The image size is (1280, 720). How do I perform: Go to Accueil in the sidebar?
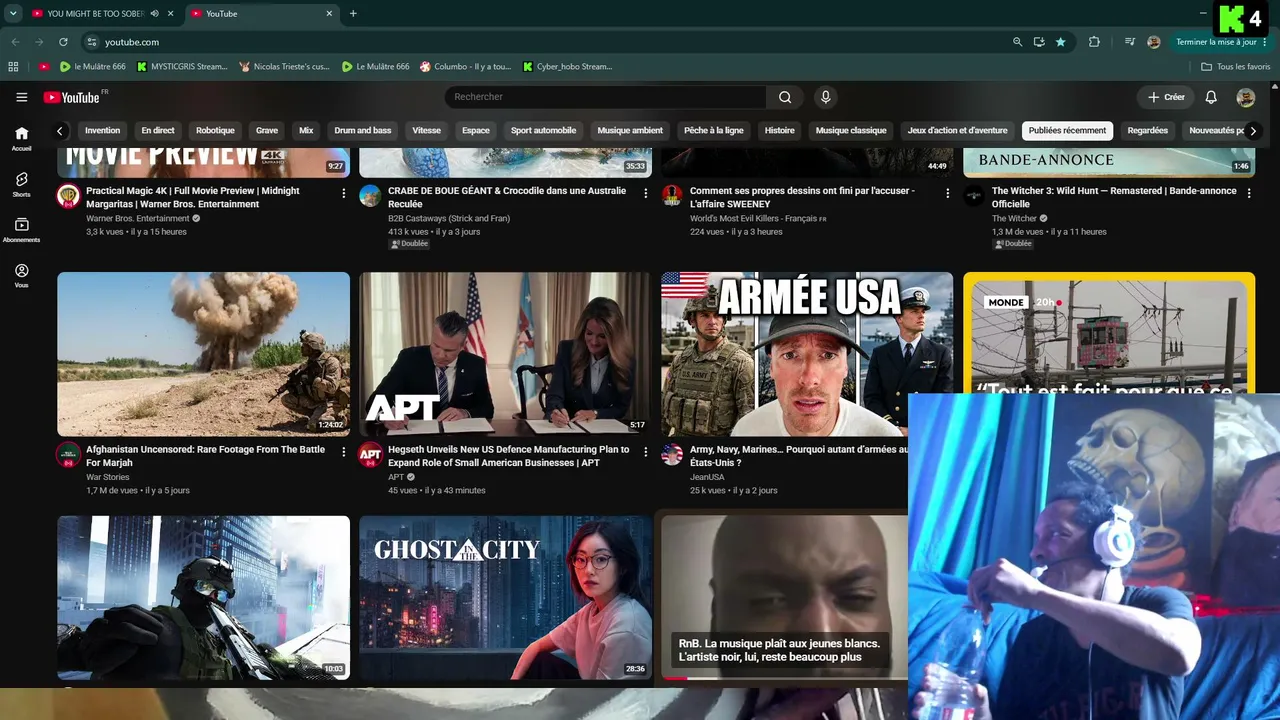[21, 138]
